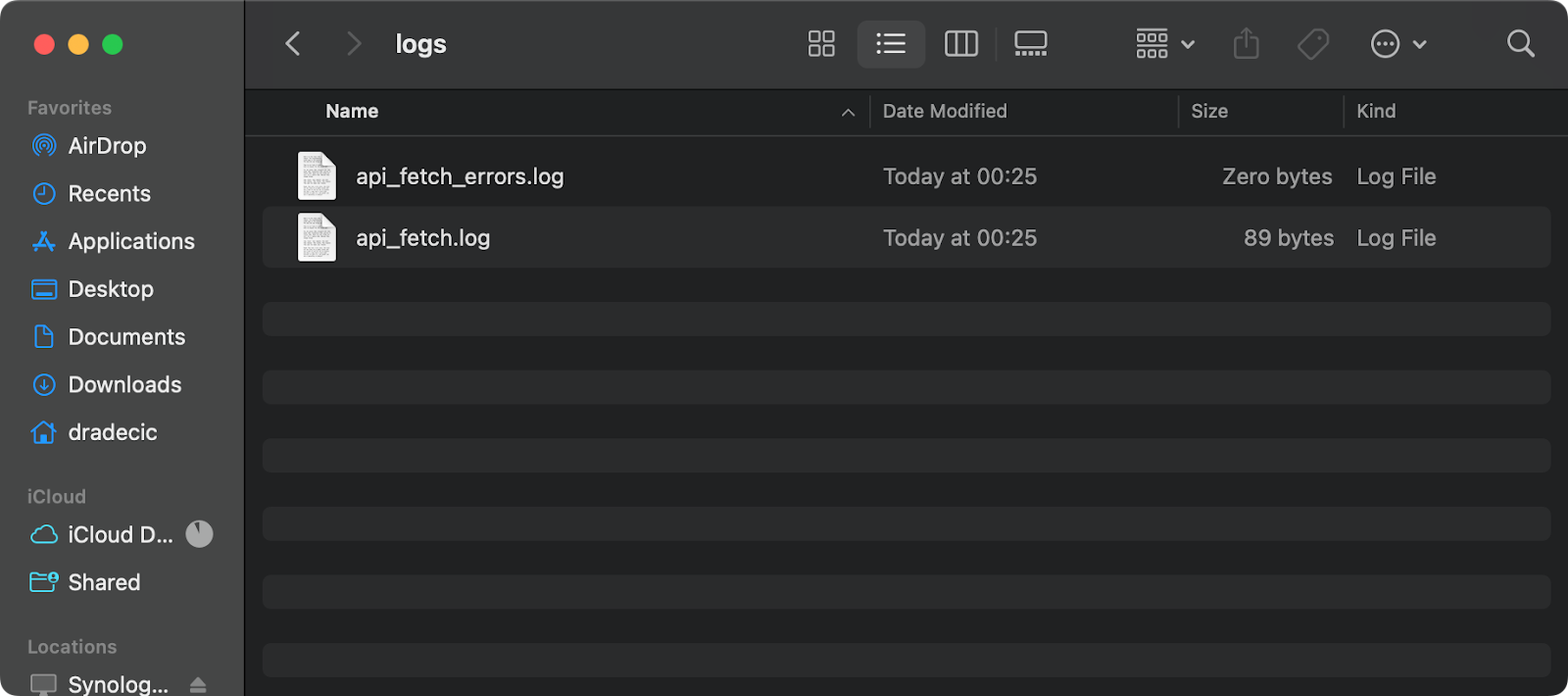Click the Recents clock icon
Screen dimensions: 1568x696
coord(44,194)
